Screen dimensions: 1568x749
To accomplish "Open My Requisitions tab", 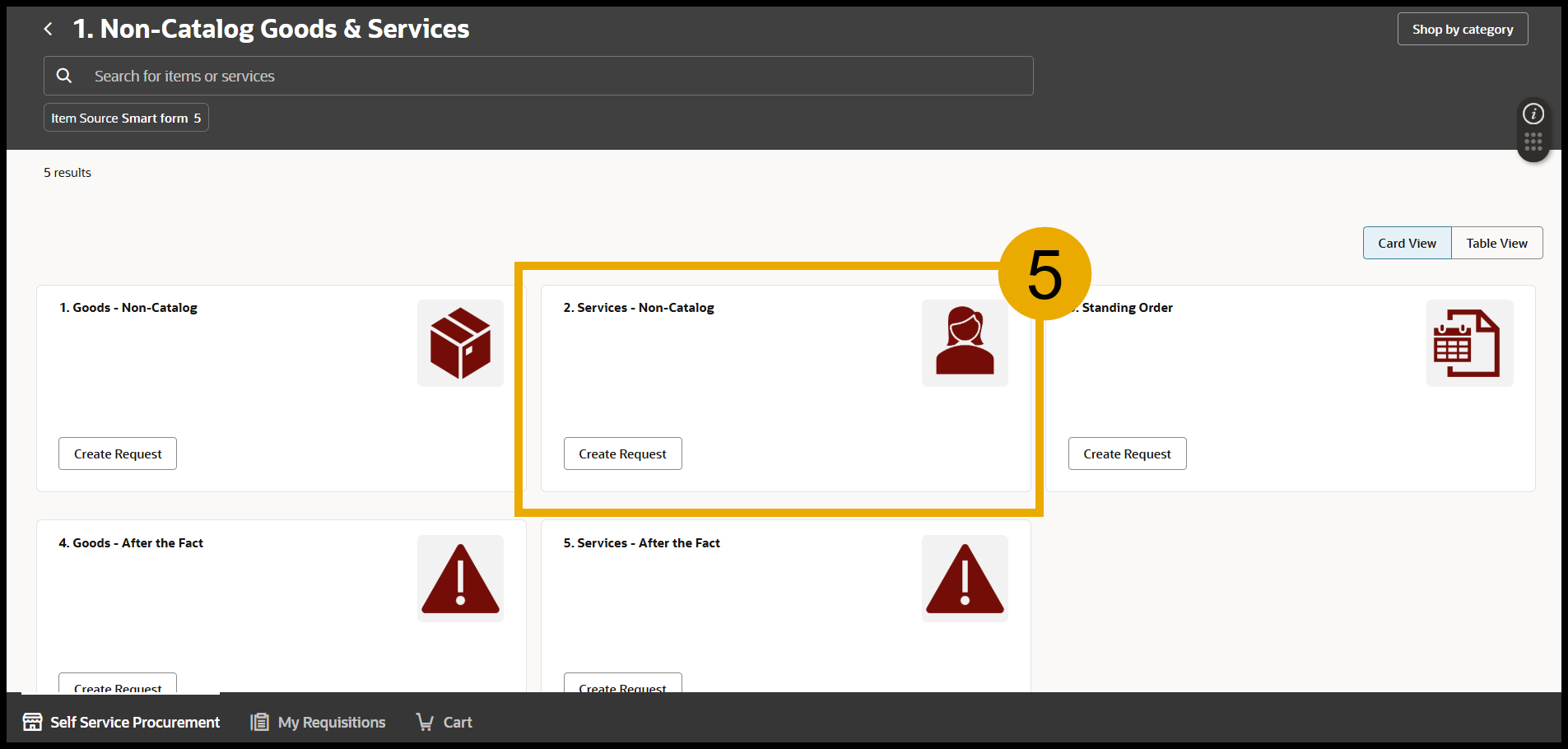I will click(319, 722).
